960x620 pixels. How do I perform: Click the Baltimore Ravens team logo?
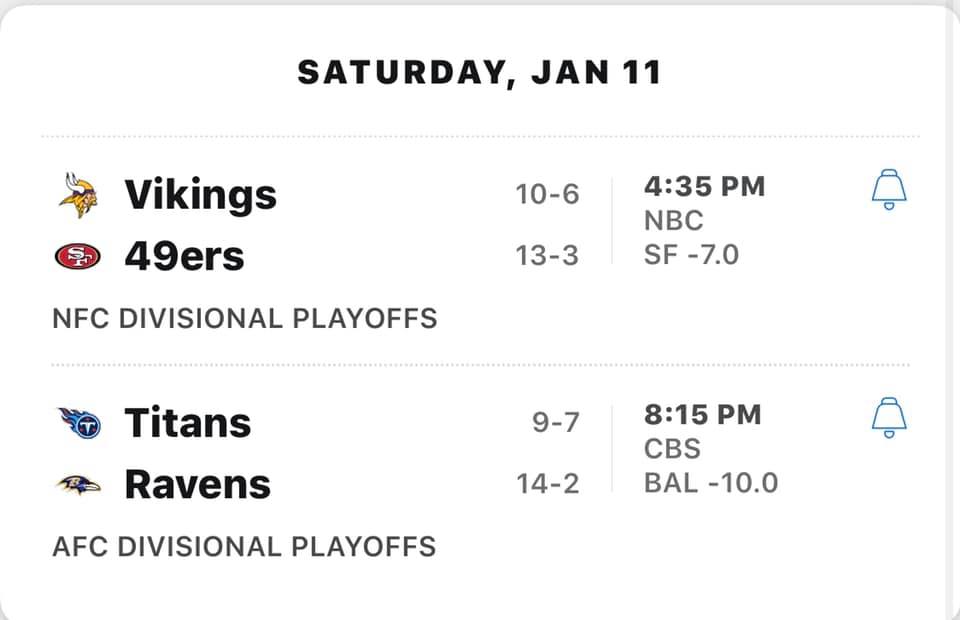pyautogui.click(x=78, y=485)
